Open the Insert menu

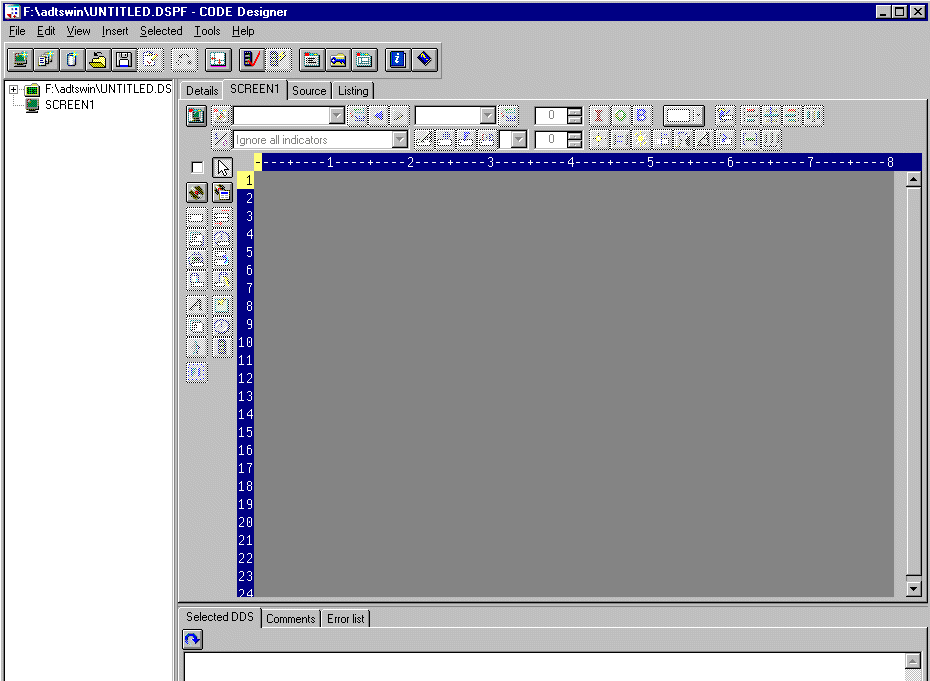[115, 31]
